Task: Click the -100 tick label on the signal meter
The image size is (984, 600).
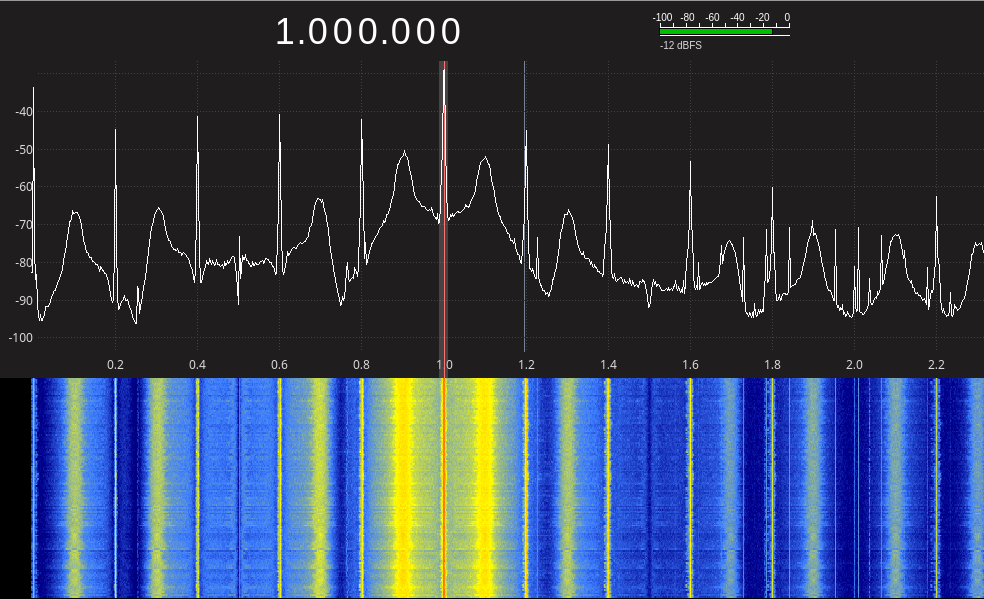Action: pos(662,18)
